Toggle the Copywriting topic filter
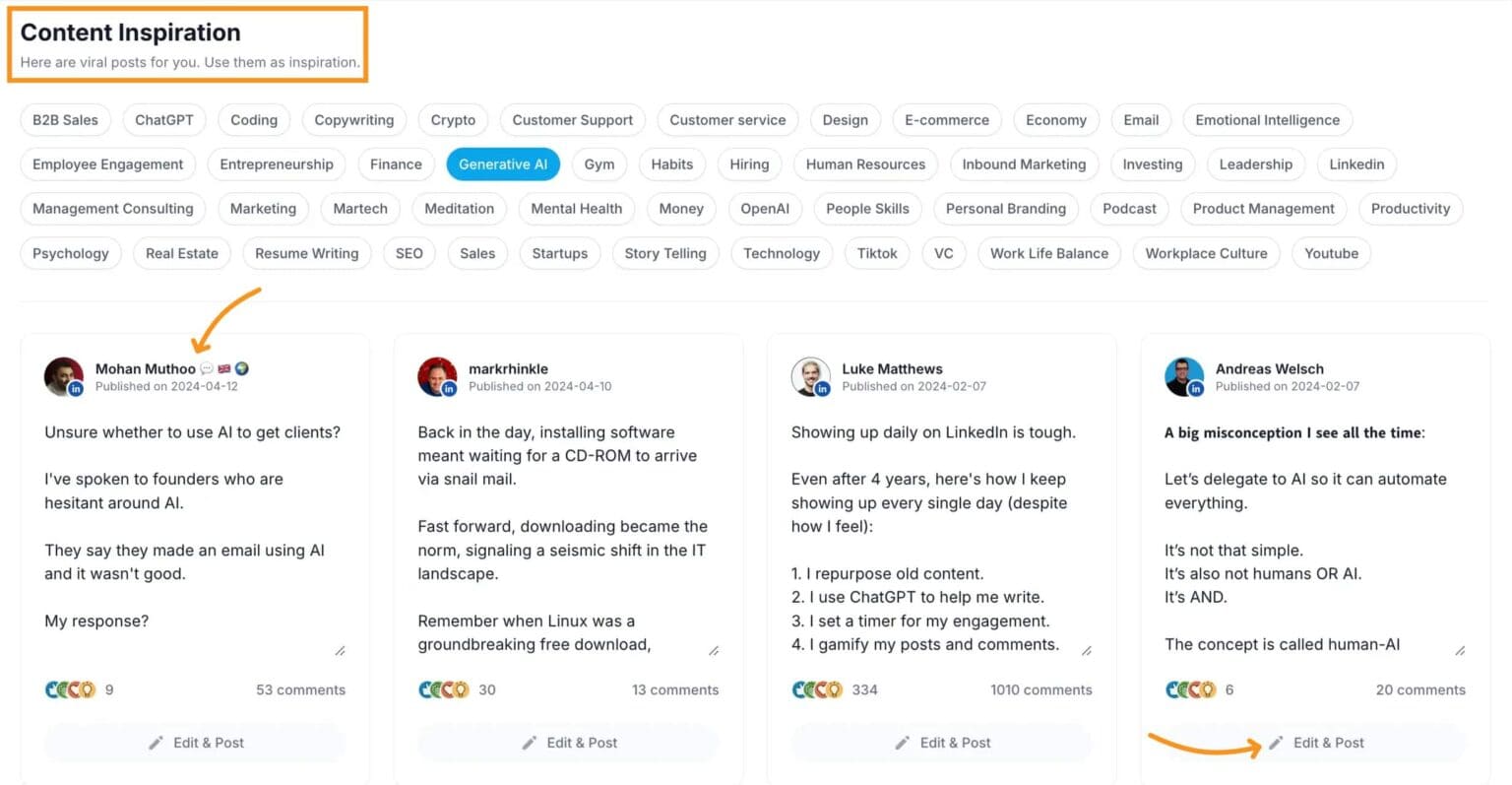Viewport: 1512px width, 785px height. [354, 119]
